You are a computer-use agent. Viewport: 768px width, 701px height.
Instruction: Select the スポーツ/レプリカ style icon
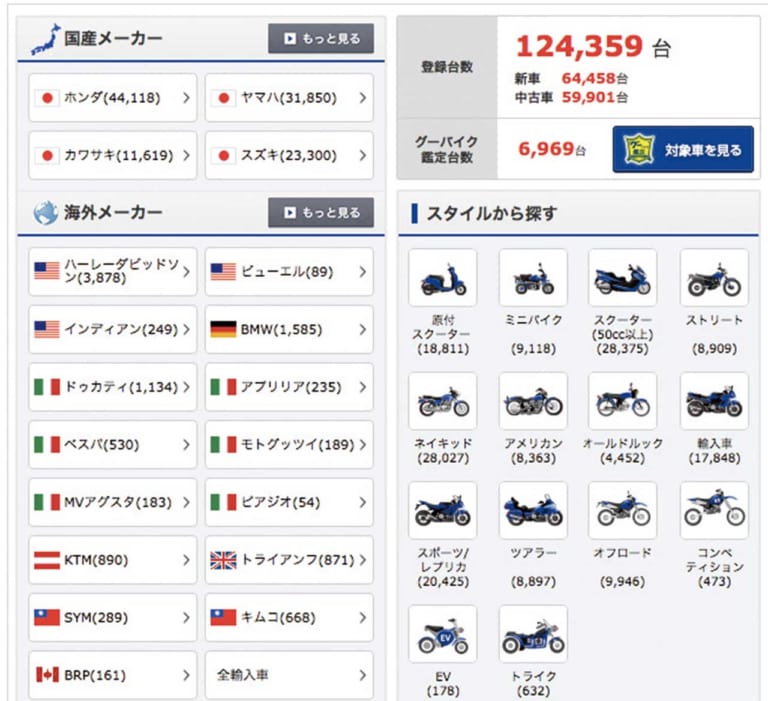442,511
